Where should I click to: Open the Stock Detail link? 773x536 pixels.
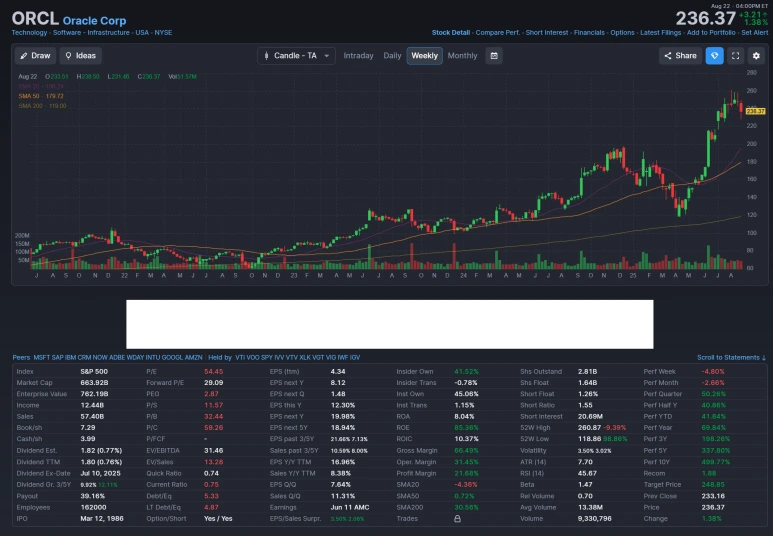451,33
